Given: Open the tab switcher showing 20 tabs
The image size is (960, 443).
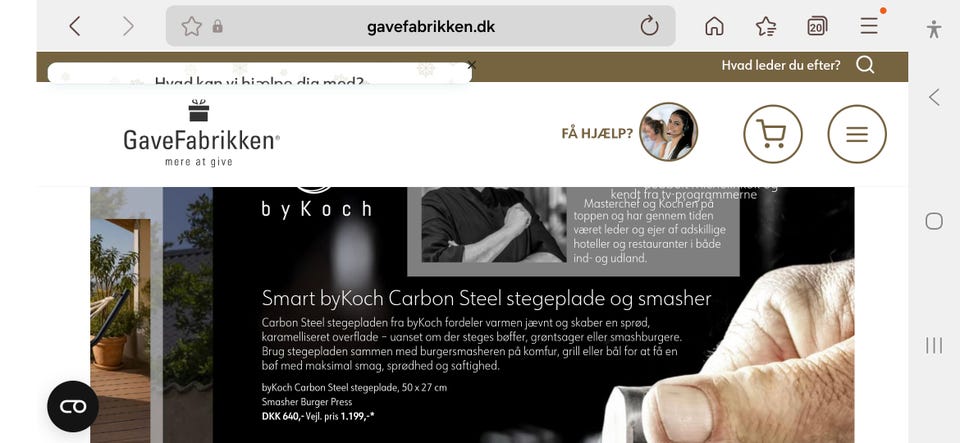Looking at the screenshot, I should click(817, 26).
